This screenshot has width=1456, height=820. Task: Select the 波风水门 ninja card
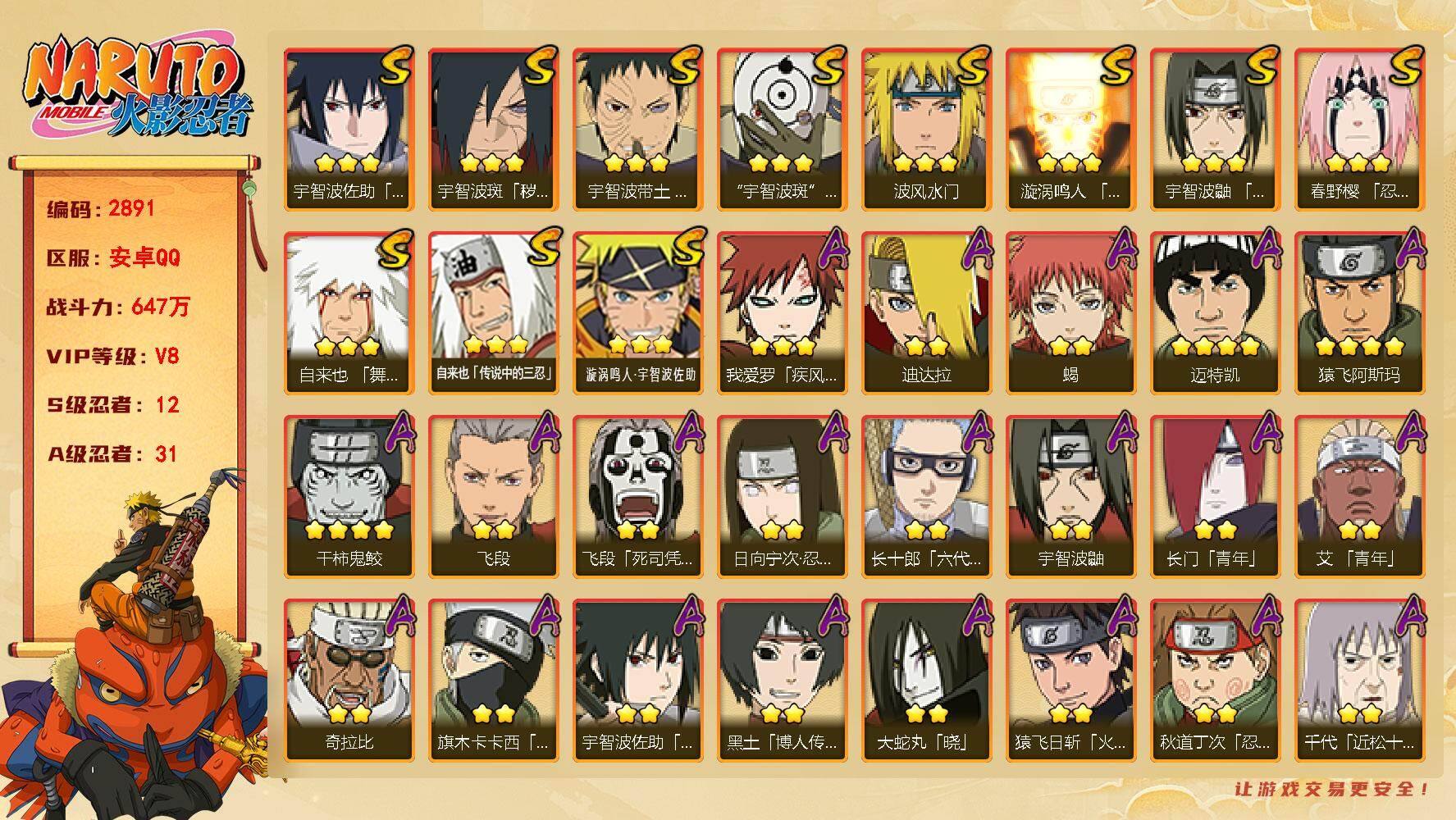click(x=926, y=130)
